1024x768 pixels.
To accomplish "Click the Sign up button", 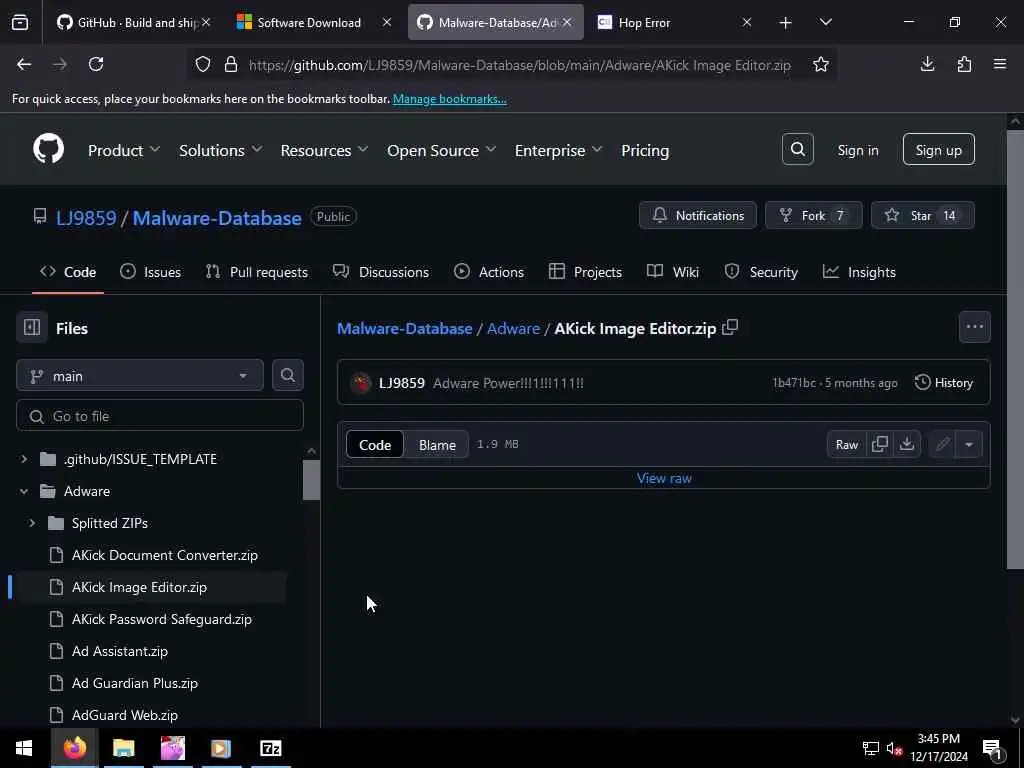I will (938, 150).
